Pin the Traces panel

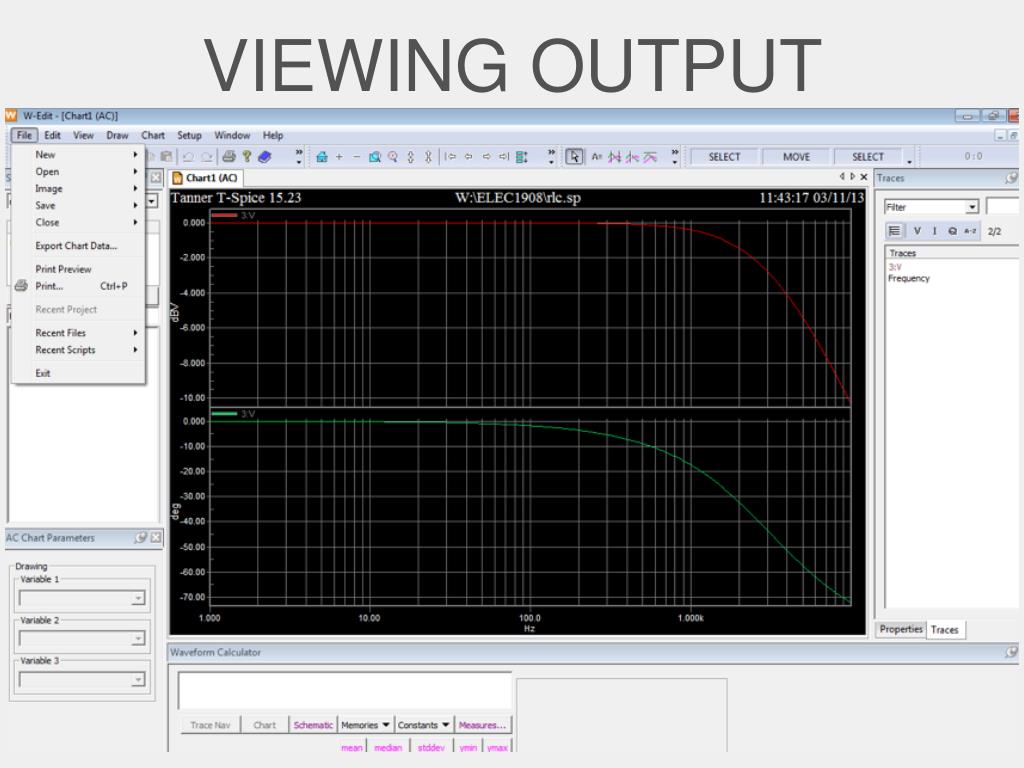click(x=1012, y=178)
